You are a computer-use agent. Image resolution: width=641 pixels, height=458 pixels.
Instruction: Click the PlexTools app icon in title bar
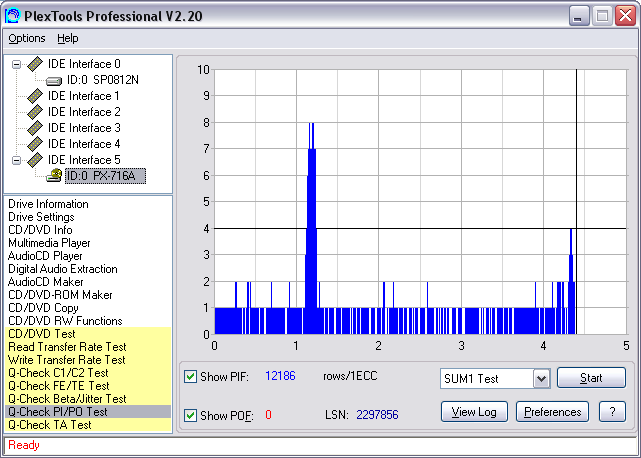click(x=12, y=16)
